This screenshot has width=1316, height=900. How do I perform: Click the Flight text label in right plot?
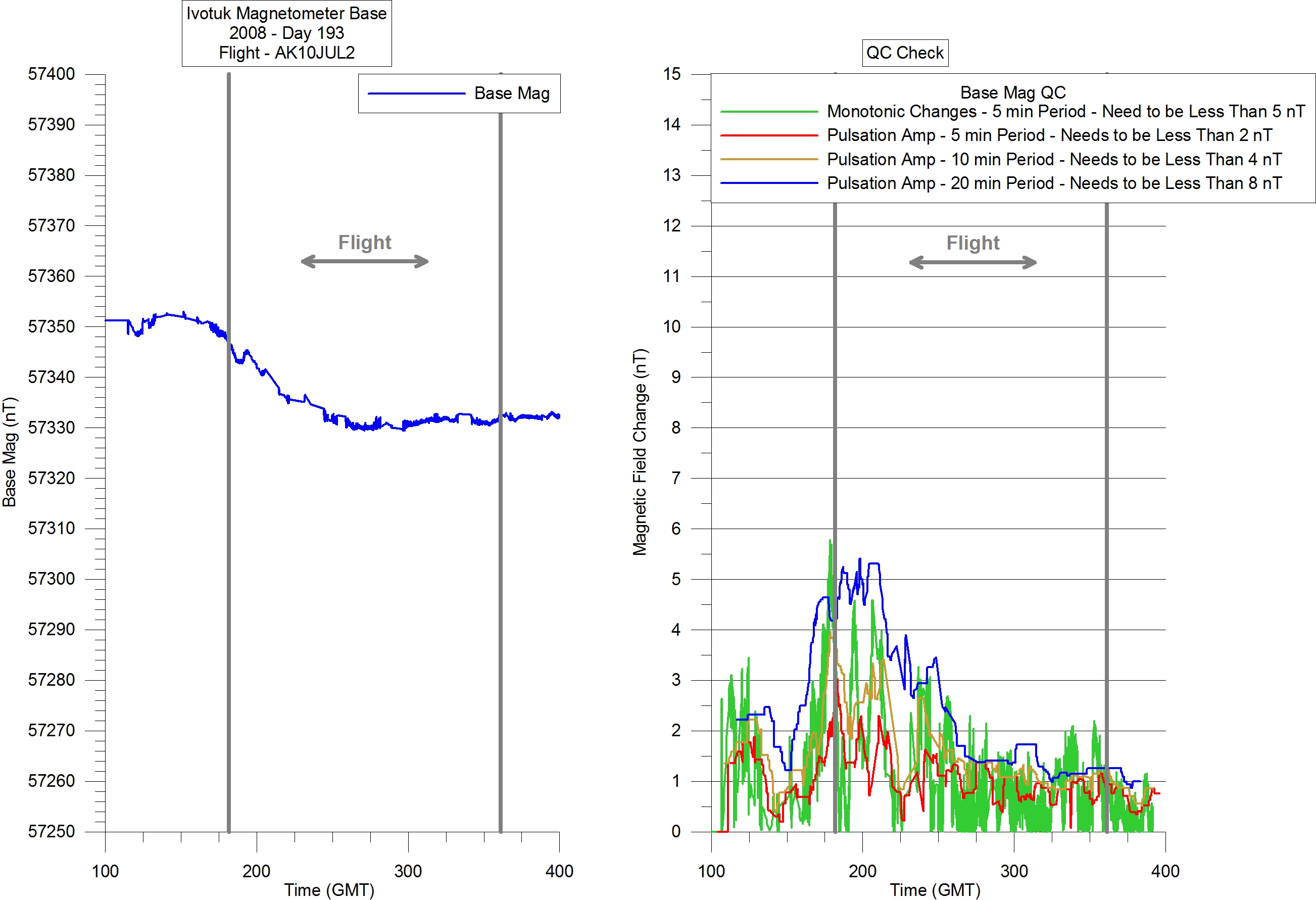972,243
